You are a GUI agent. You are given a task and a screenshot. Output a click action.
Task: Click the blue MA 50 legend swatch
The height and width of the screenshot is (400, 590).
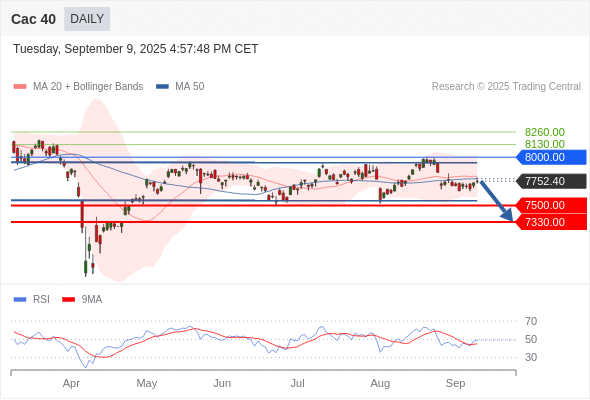pyautogui.click(x=162, y=87)
